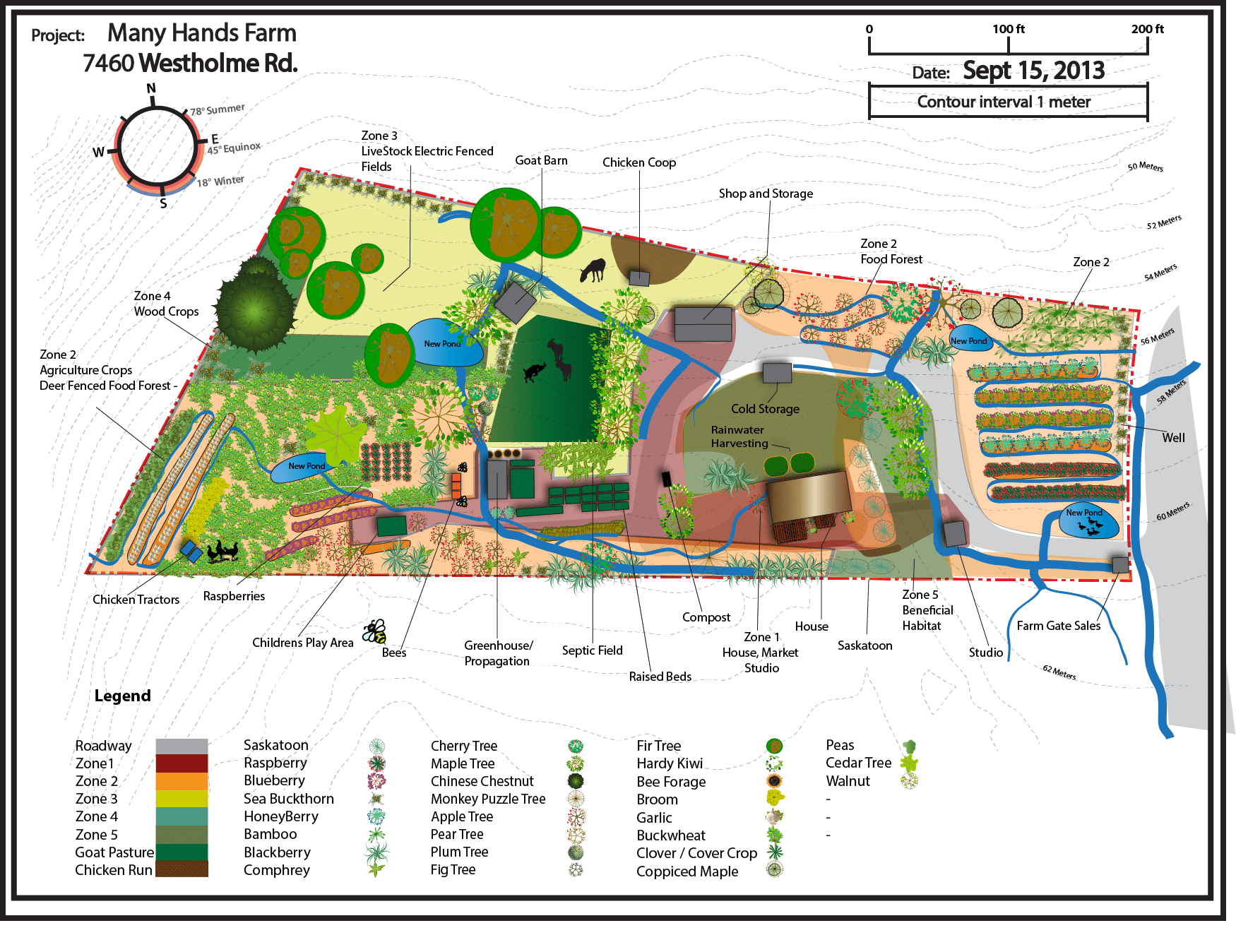The height and width of the screenshot is (952, 1236).
Task: Click the Pear Tree legend symbol
Action: (x=576, y=835)
